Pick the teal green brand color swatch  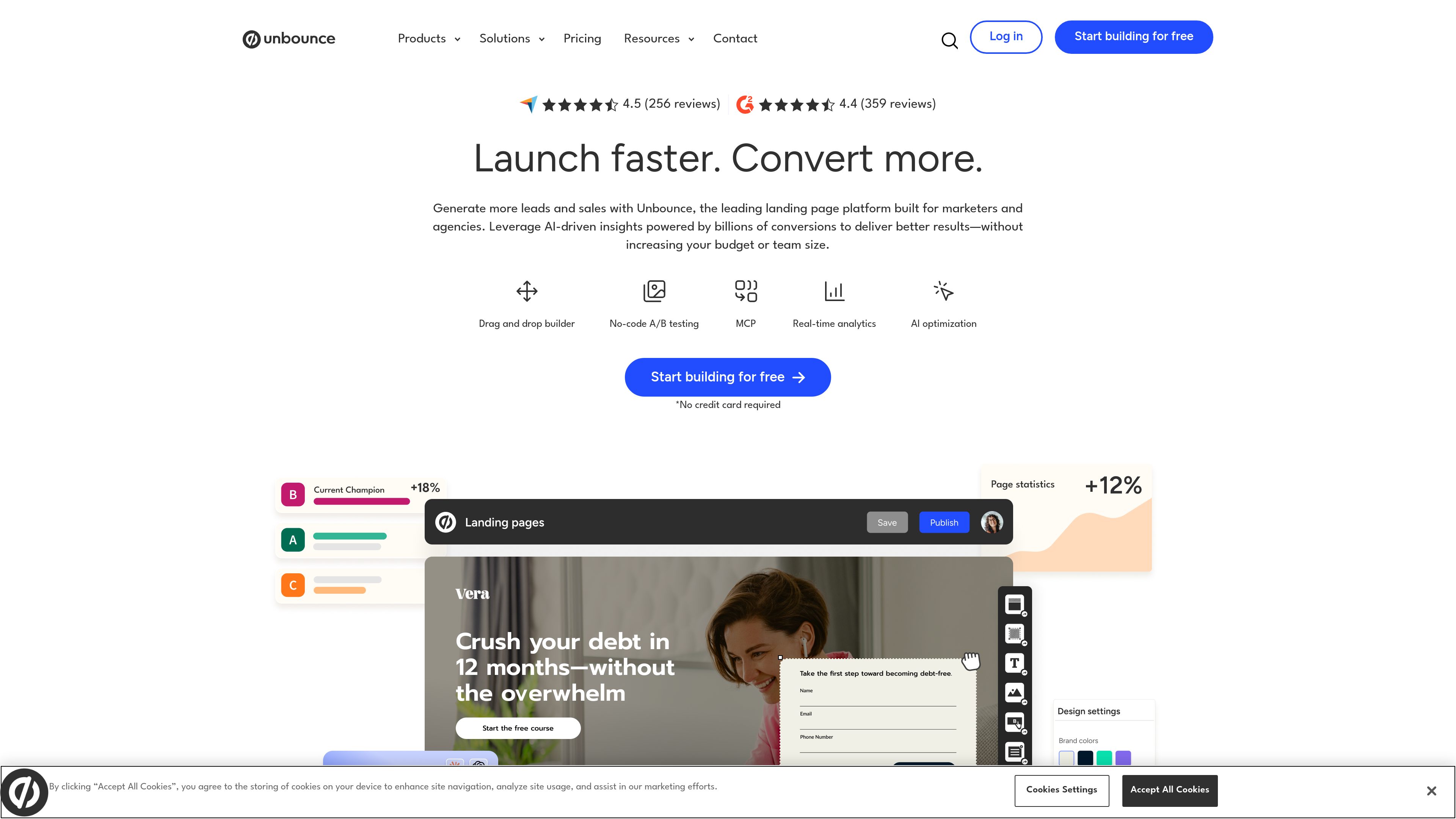point(1104,758)
